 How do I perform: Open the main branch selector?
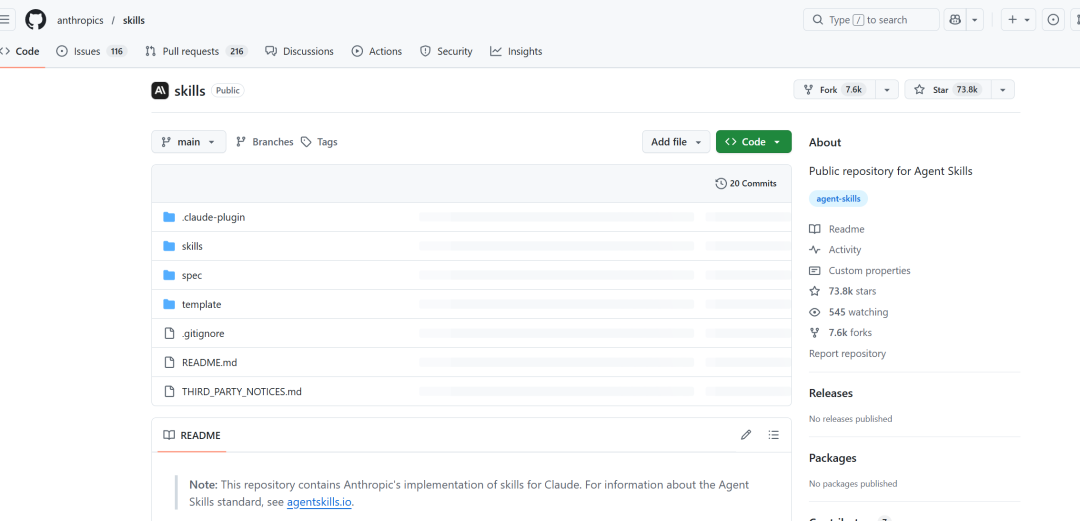coord(189,142)
